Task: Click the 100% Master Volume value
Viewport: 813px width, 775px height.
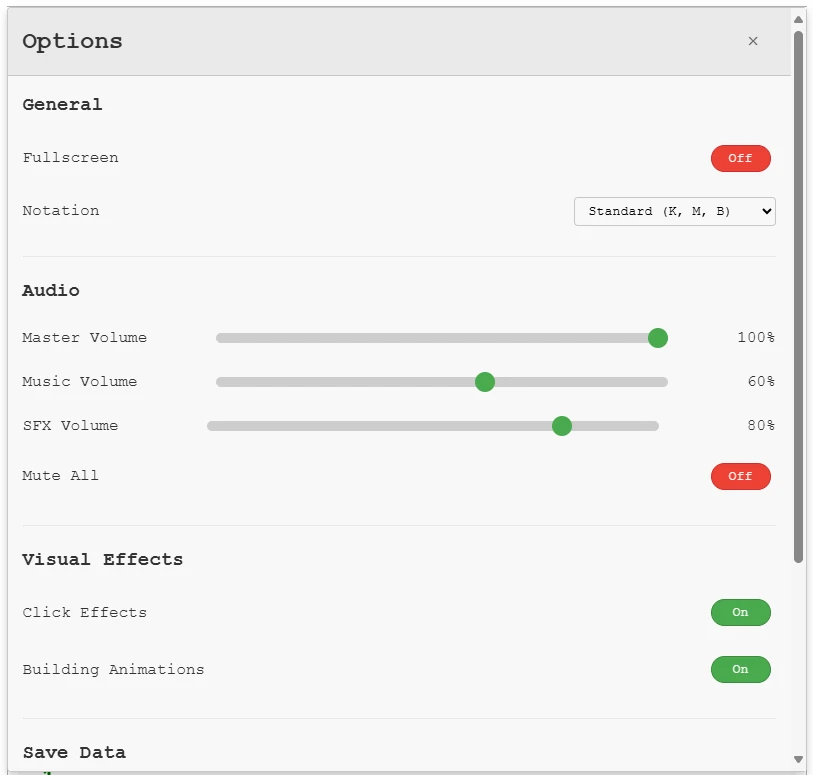Action: click(756, 338)
